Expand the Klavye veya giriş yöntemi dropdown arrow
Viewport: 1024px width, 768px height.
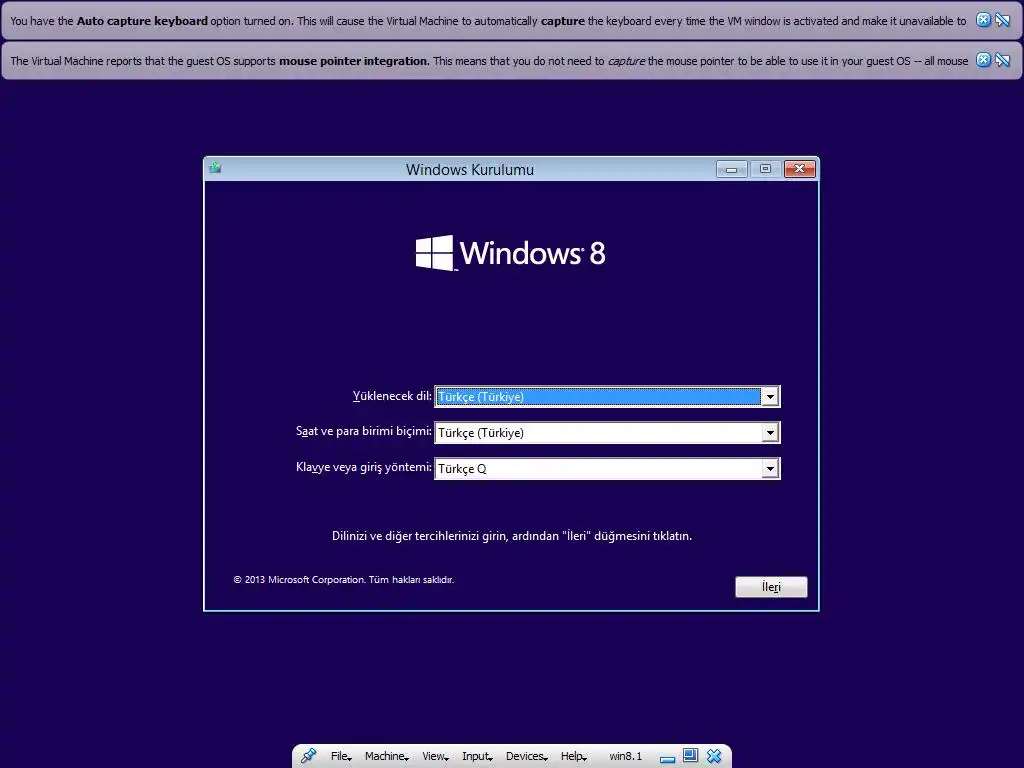[771, 468]
